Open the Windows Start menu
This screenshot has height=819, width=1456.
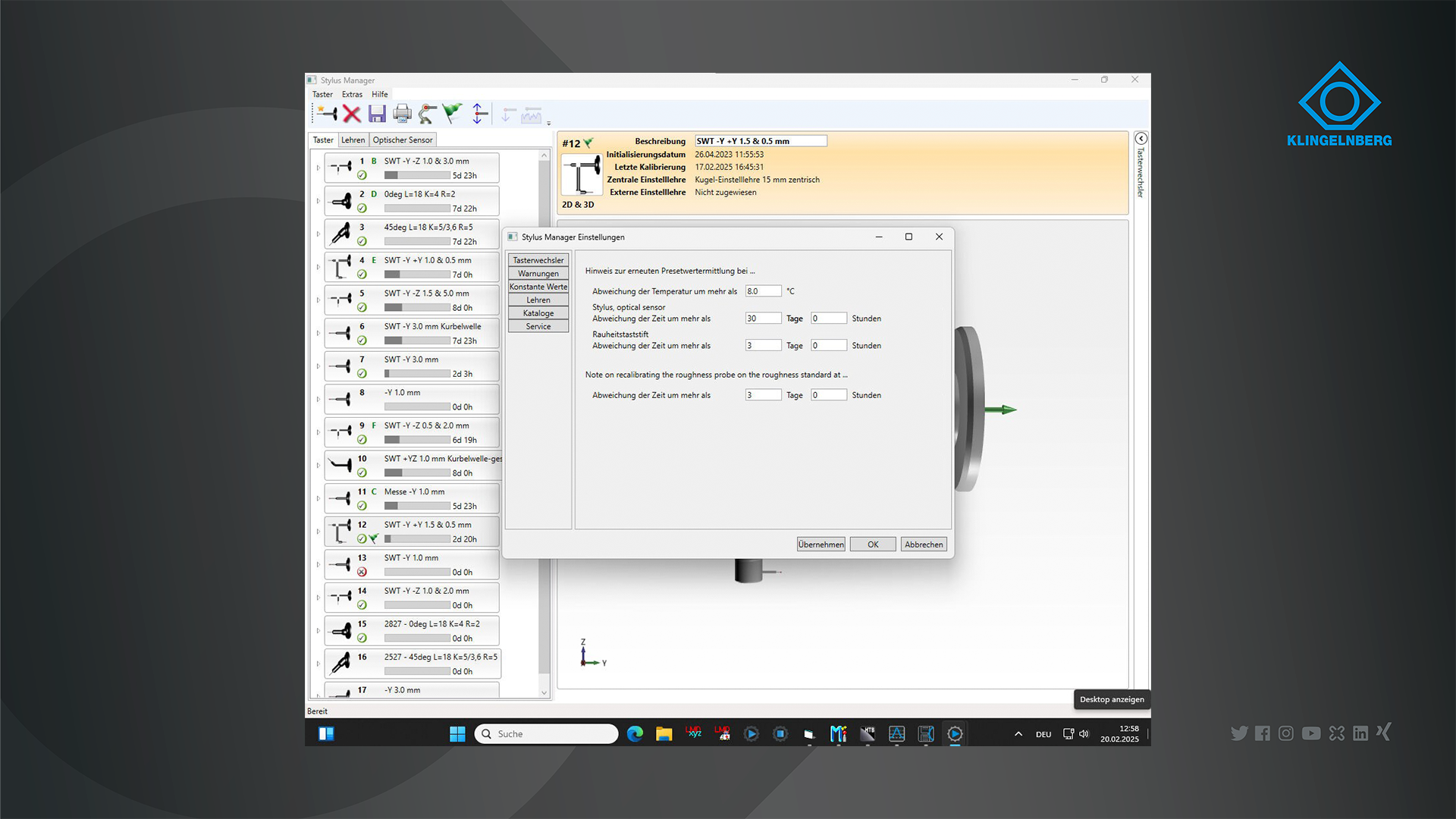pos(457,733)
